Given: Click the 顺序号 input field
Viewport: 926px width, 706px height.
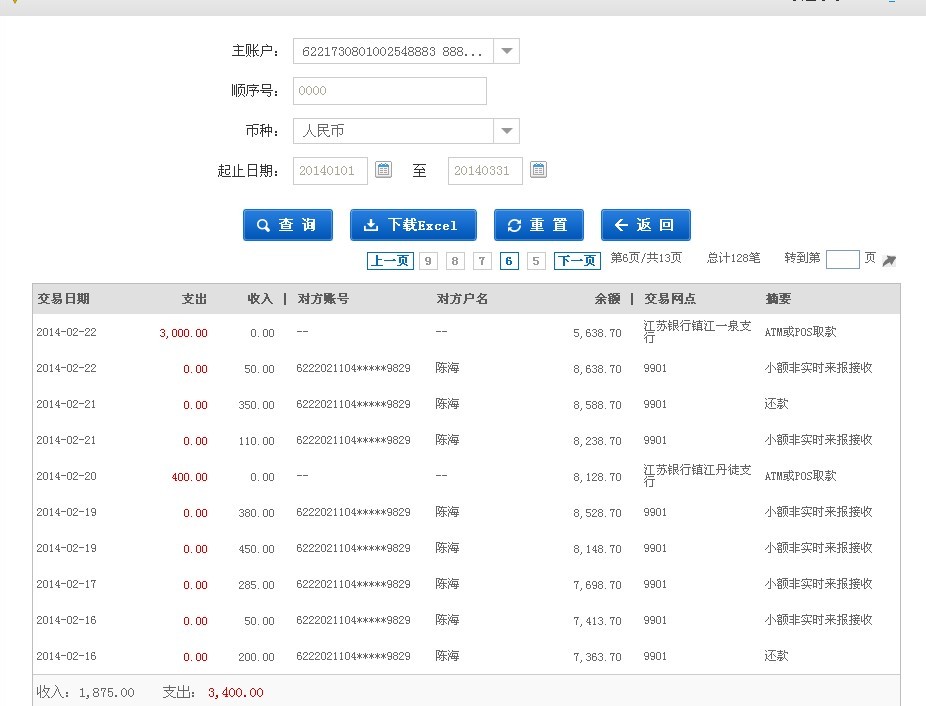Looking at the screenshot, I should pyautogui.click(x=389, y=91).
